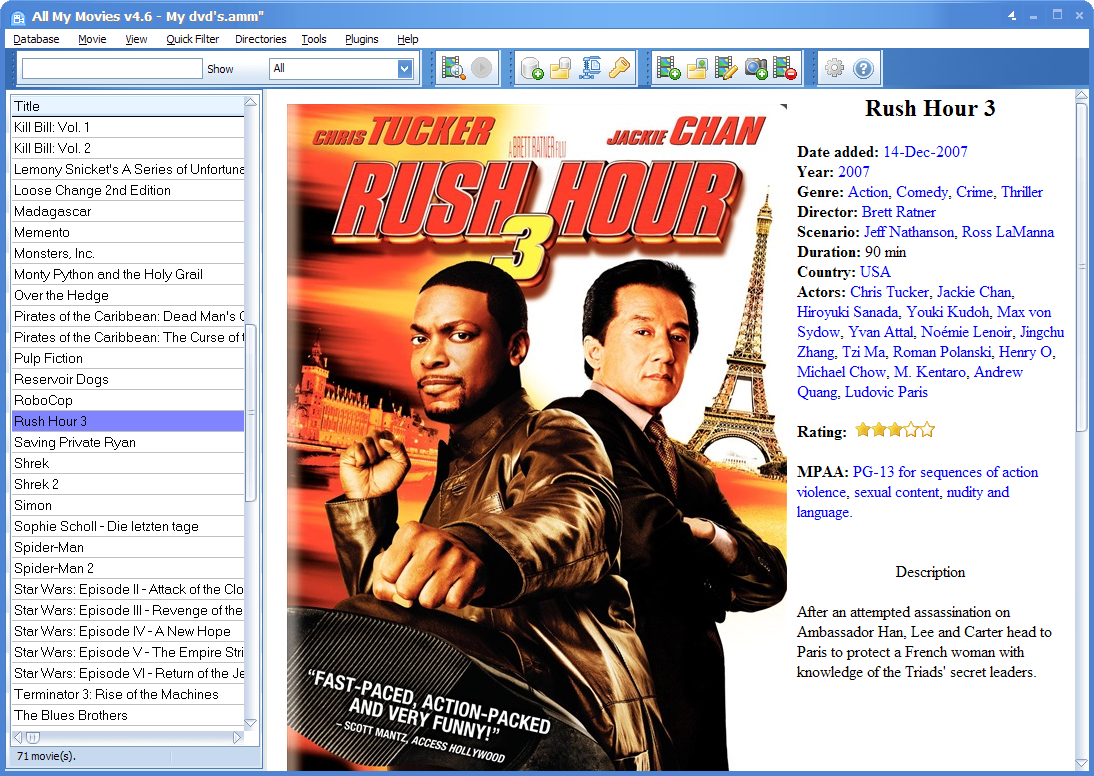Set database password via the key icon
The height and width of the screenshot is (776, 1094).
pyautogui.click(x=619, y=68)
